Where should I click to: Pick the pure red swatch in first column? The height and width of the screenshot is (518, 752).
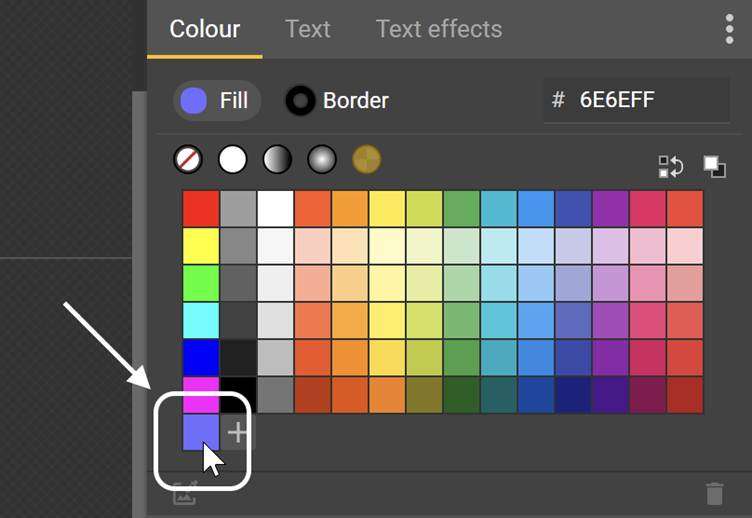tap(201, 209)
